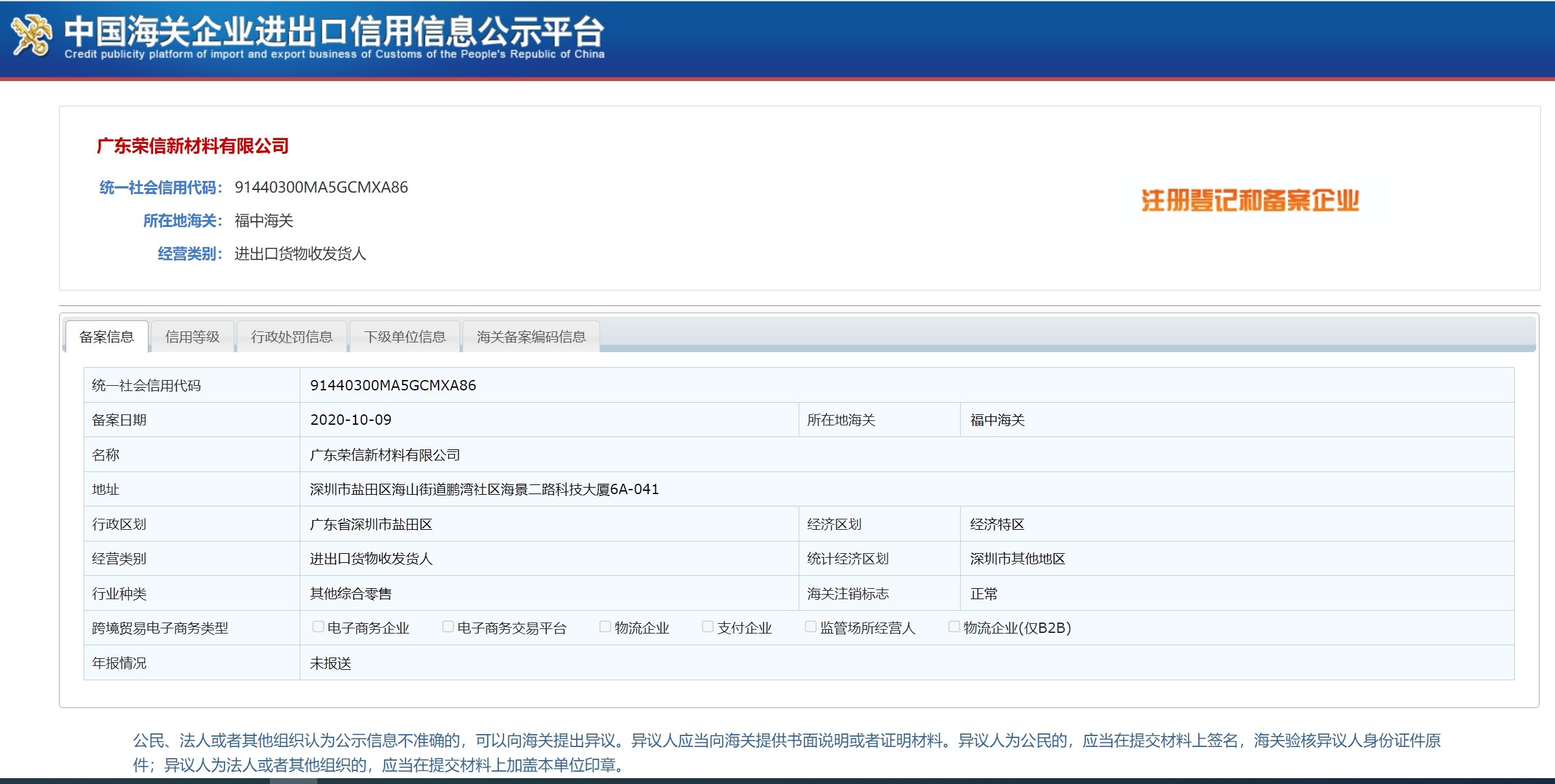1555x784 pixels.
Task: Click the filing date 2020-10-09
Action: click(x=351, y=420)
